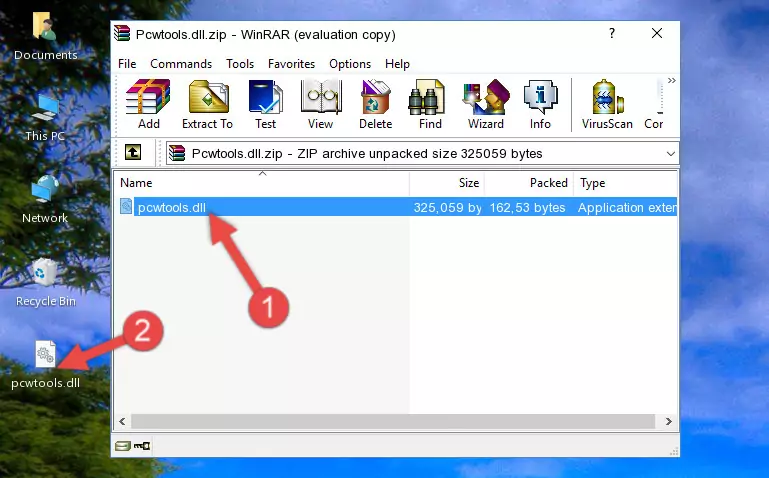769x478 pixels.
Task: Select the Recycle Bin desktop icon
Action: click(x=46, y=283)
